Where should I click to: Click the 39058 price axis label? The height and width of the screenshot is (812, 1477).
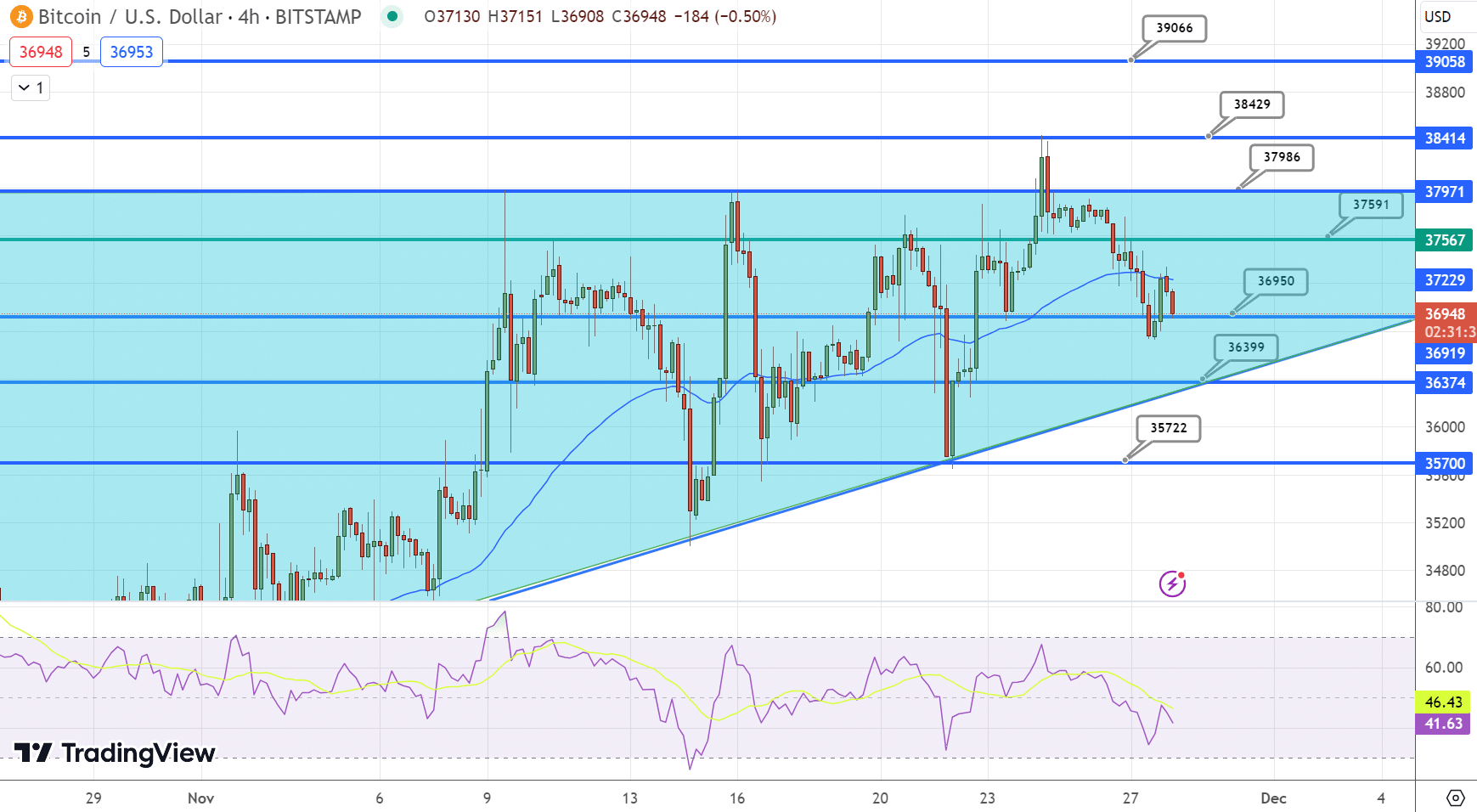1445,61
